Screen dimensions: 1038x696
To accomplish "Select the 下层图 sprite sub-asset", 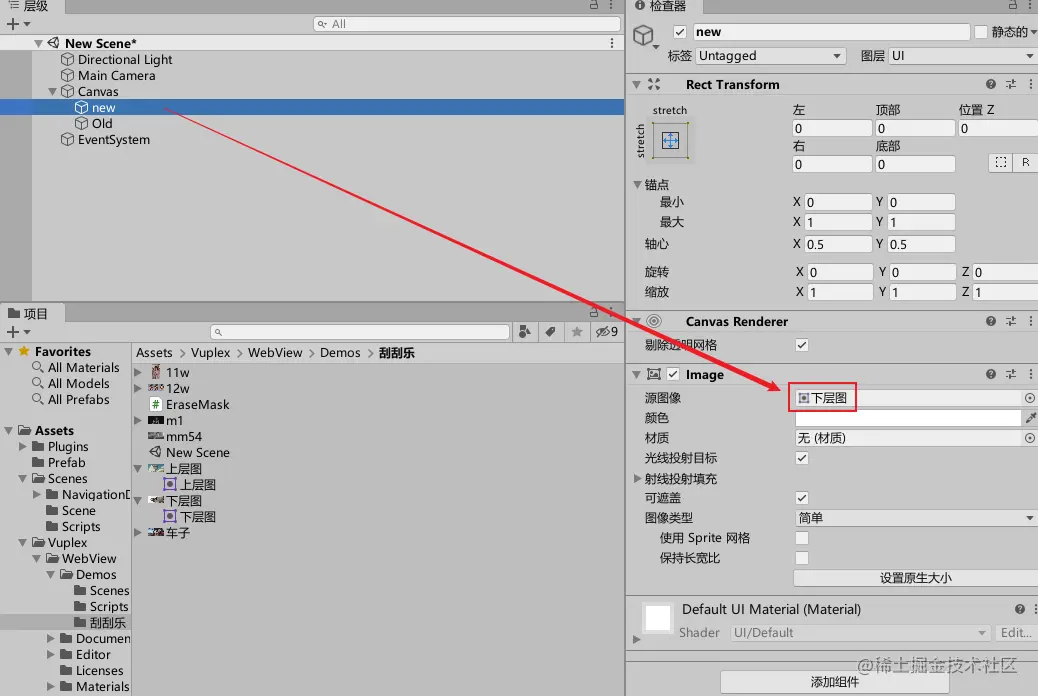I will (x=197, y=517).
